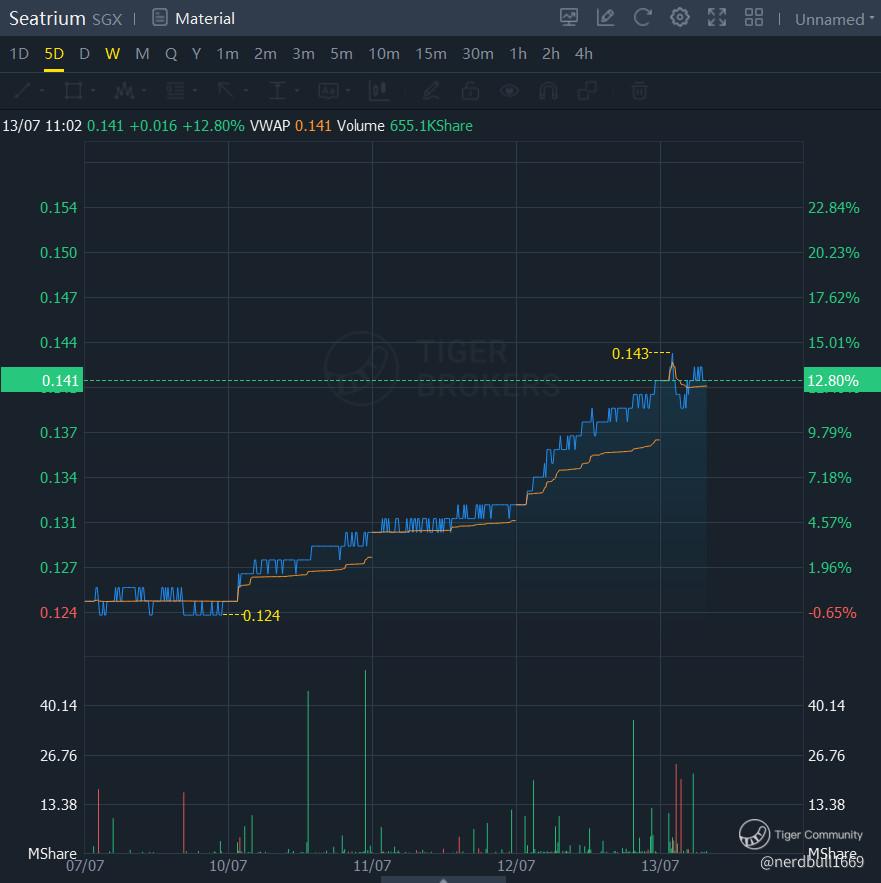Open wave pattern tool dropdown arrow
Screen dimensions: 881x883
[x=144, y=90]
